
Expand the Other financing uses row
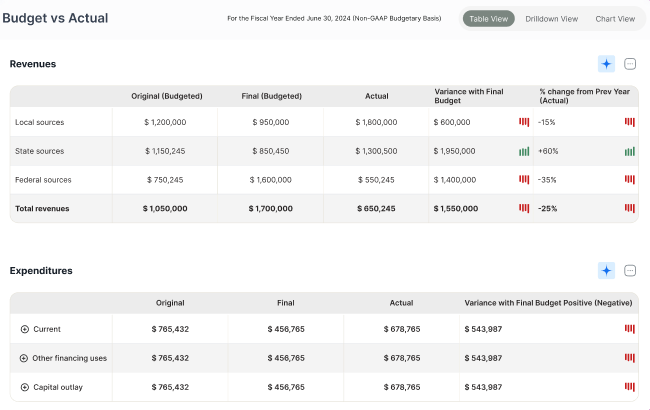point(24,358)
